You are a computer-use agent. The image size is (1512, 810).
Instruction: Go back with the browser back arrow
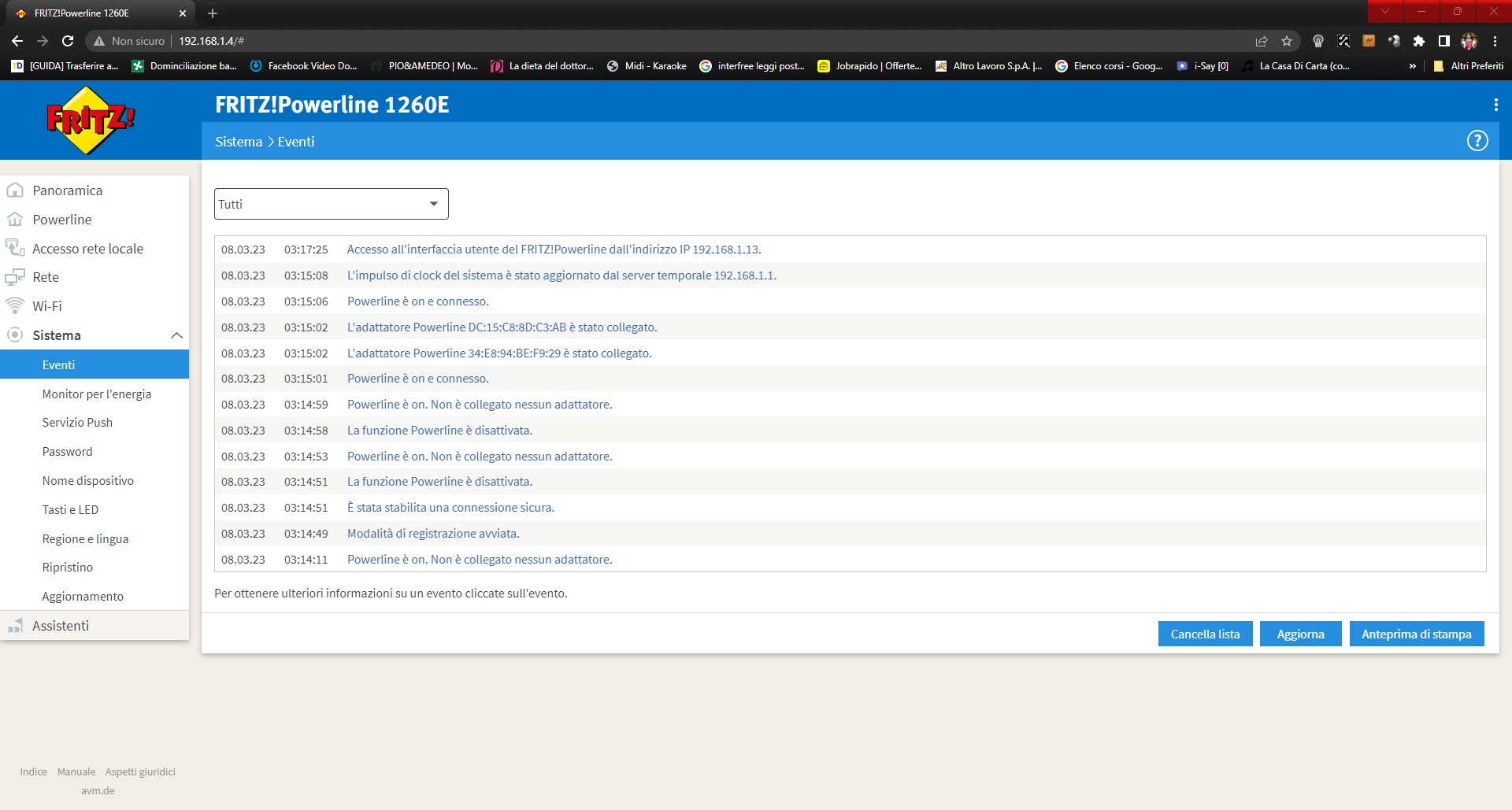coord(17,41)
